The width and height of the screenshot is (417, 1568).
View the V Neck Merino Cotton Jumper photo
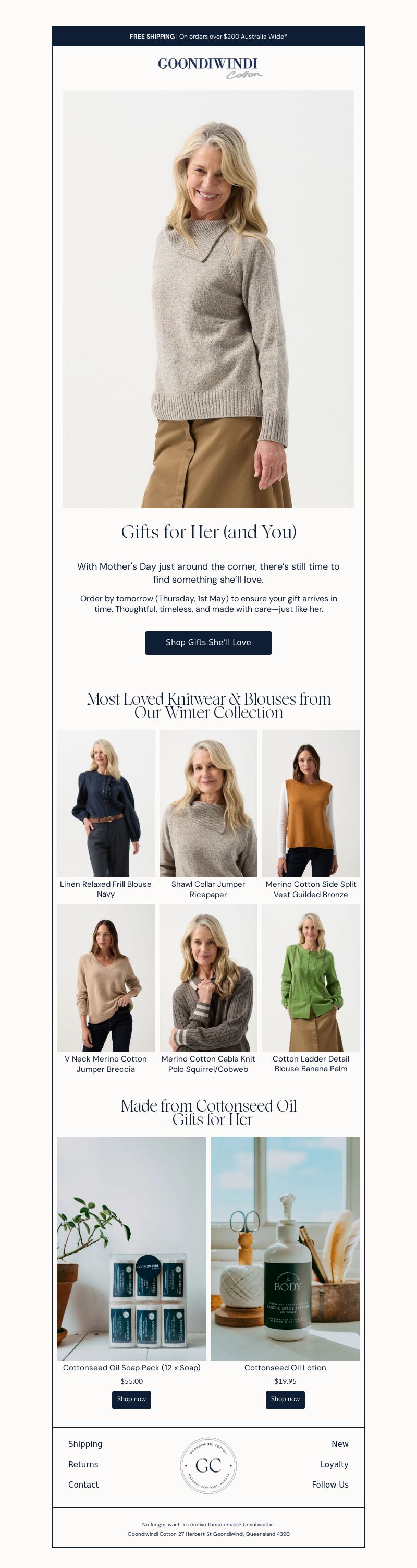[x=106, y=978]
